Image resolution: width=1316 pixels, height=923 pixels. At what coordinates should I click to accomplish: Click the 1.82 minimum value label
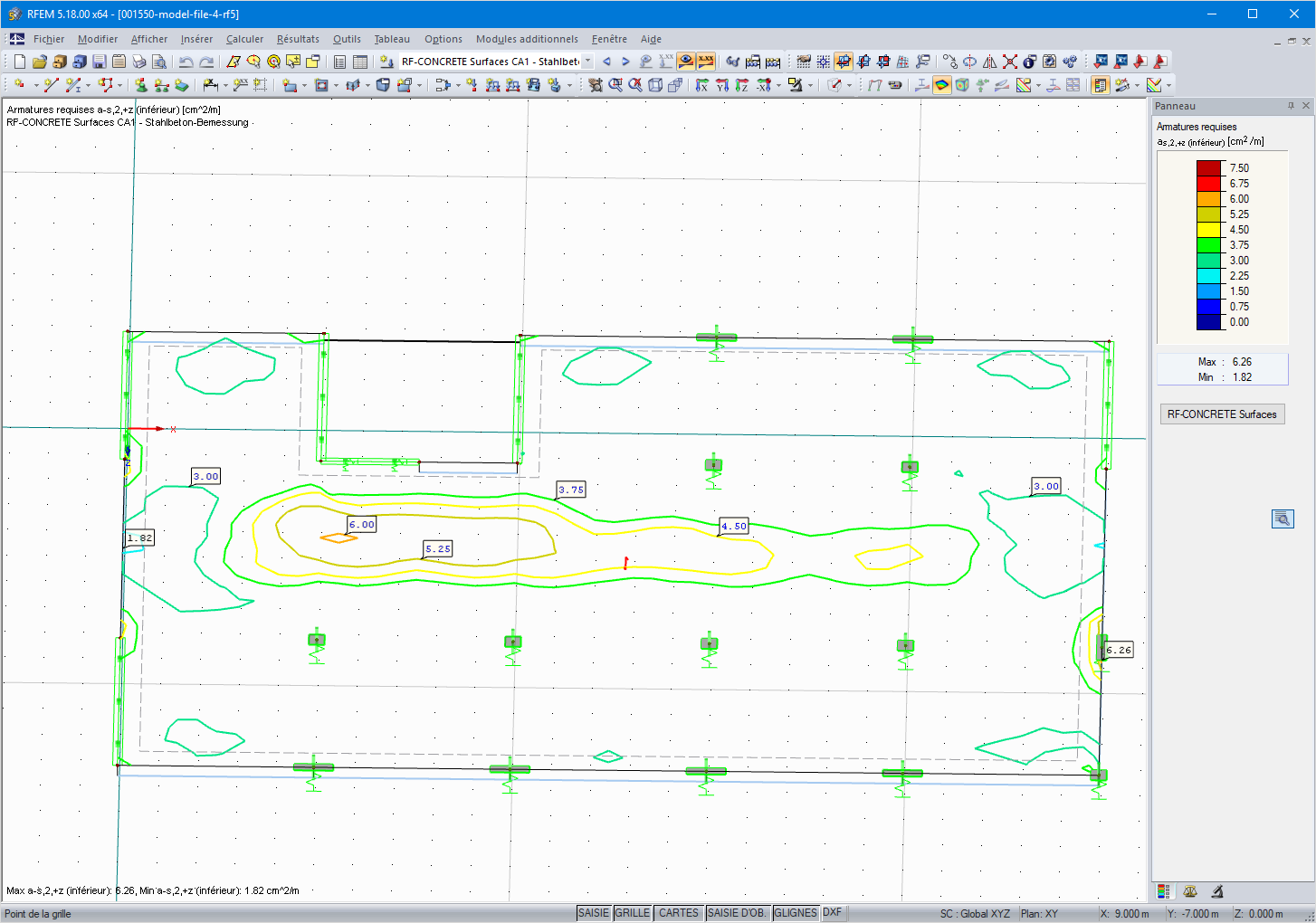pos(140,538)
